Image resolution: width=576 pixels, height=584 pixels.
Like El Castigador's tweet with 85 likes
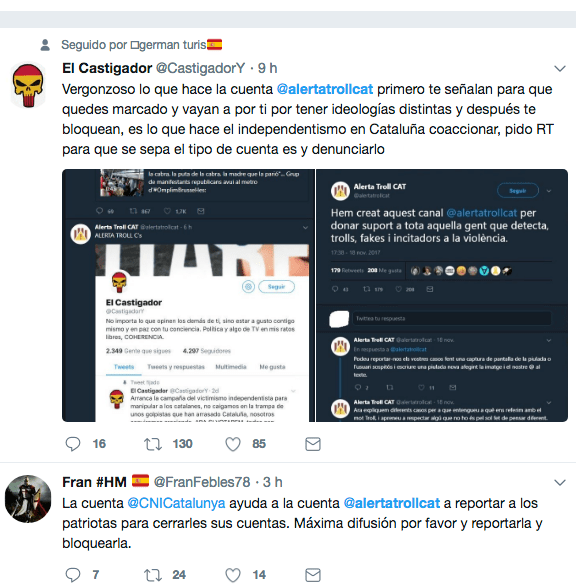point(233,444)
